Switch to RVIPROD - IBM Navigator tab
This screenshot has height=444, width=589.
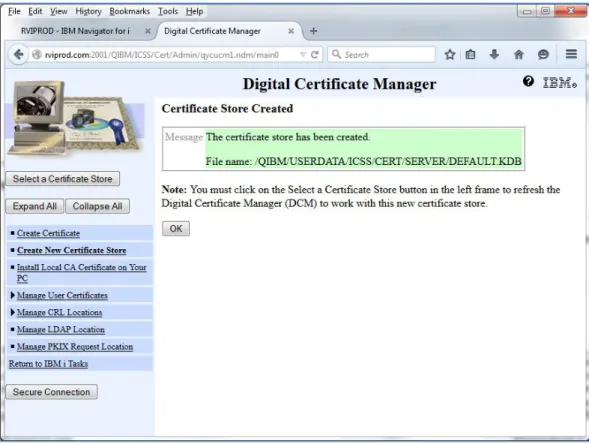tap(75, 31)
